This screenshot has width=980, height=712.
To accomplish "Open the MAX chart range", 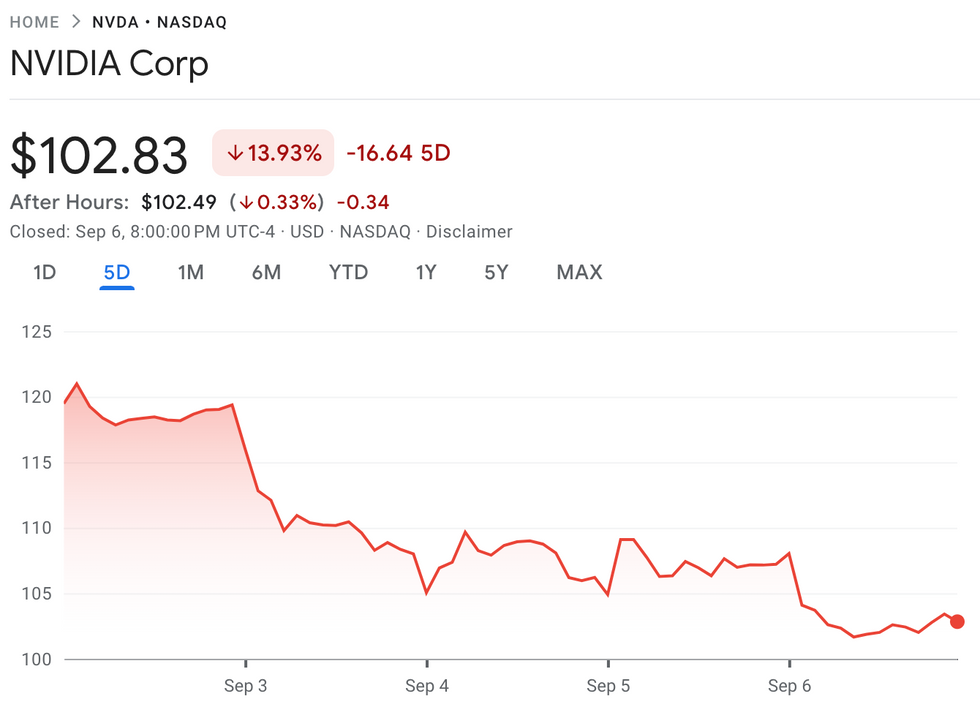I will (579, 272).
